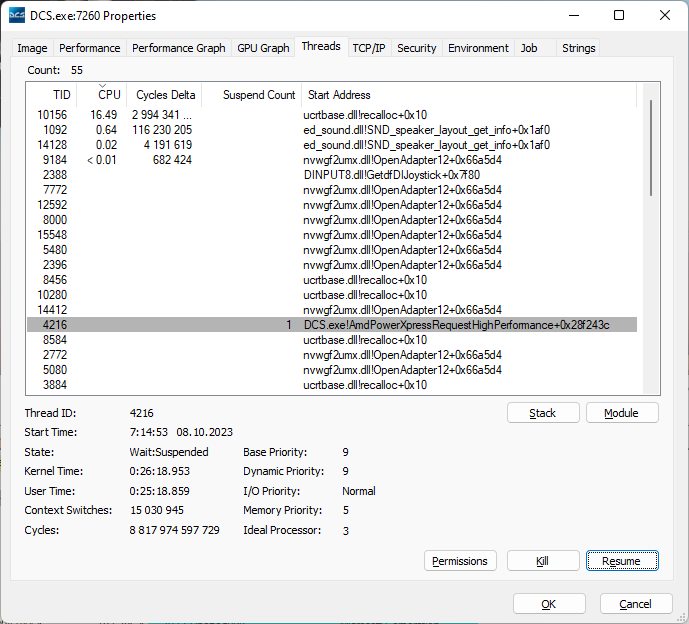Select thread row with TID 8456
Screen dimensions: 689x624
(332, 280)
